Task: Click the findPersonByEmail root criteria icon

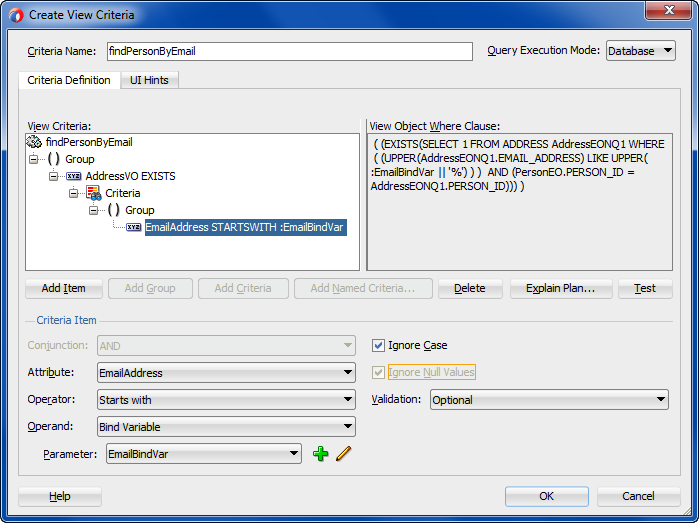Action: [34, 142]
